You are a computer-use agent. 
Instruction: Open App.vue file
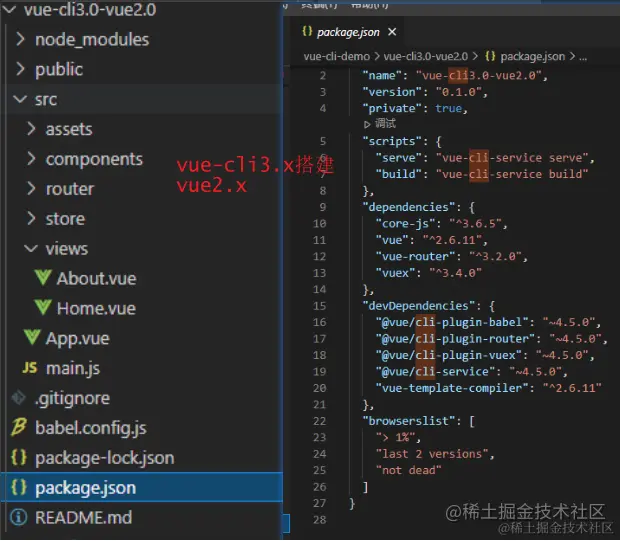pos(78,339)
